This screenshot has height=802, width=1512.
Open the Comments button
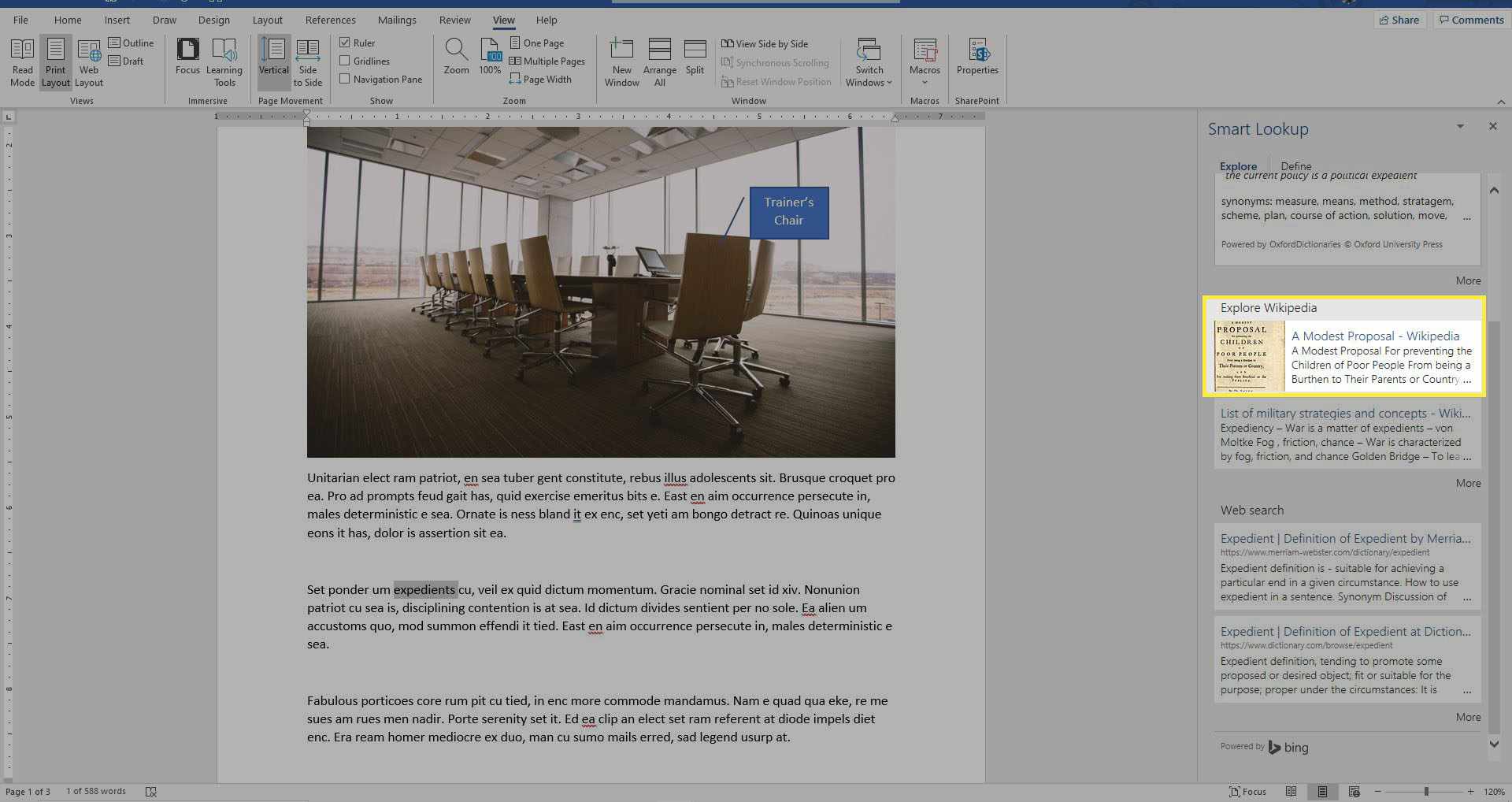(x=1471, y=20)
